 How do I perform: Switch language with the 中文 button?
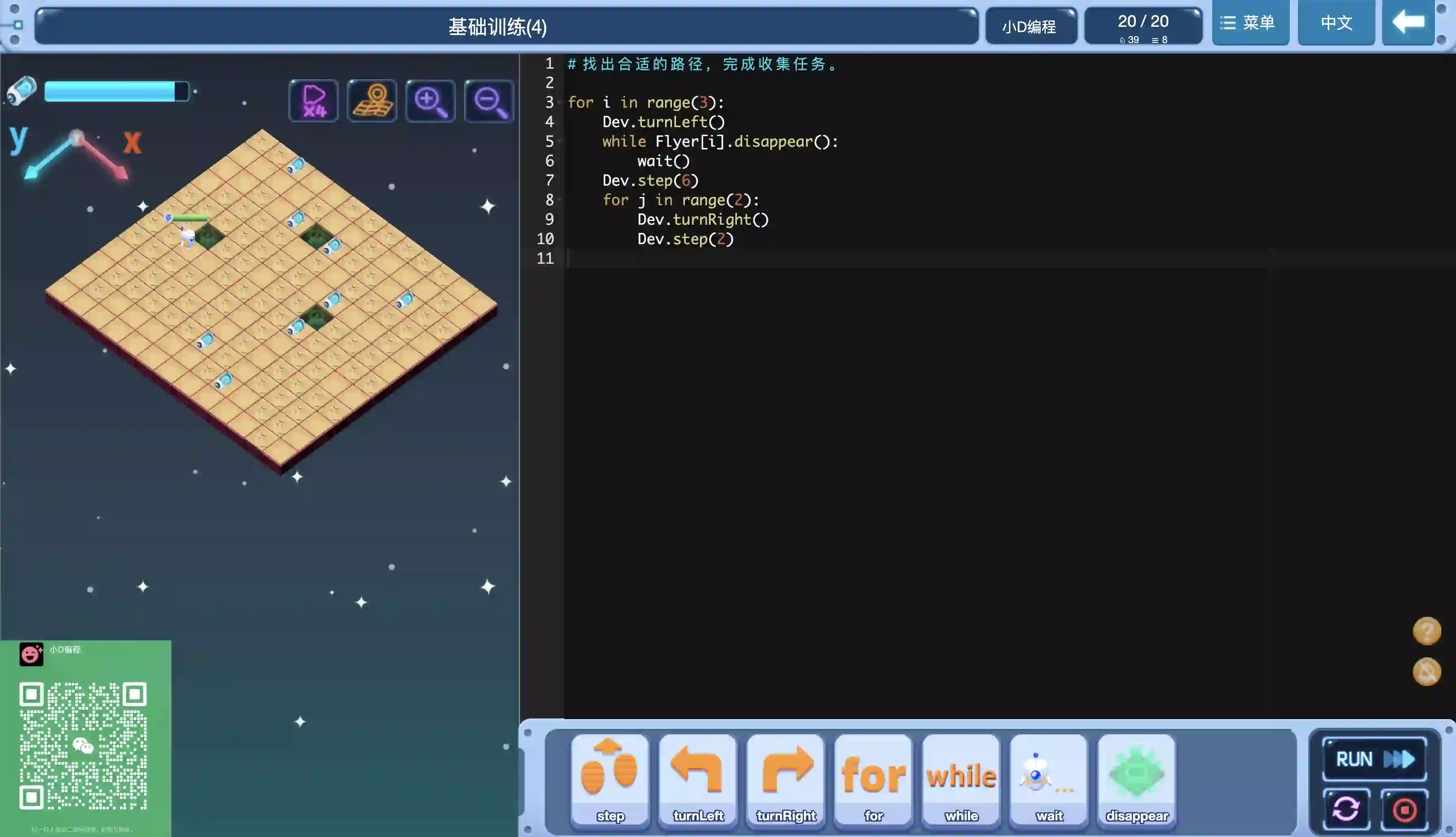[1336, 23]
